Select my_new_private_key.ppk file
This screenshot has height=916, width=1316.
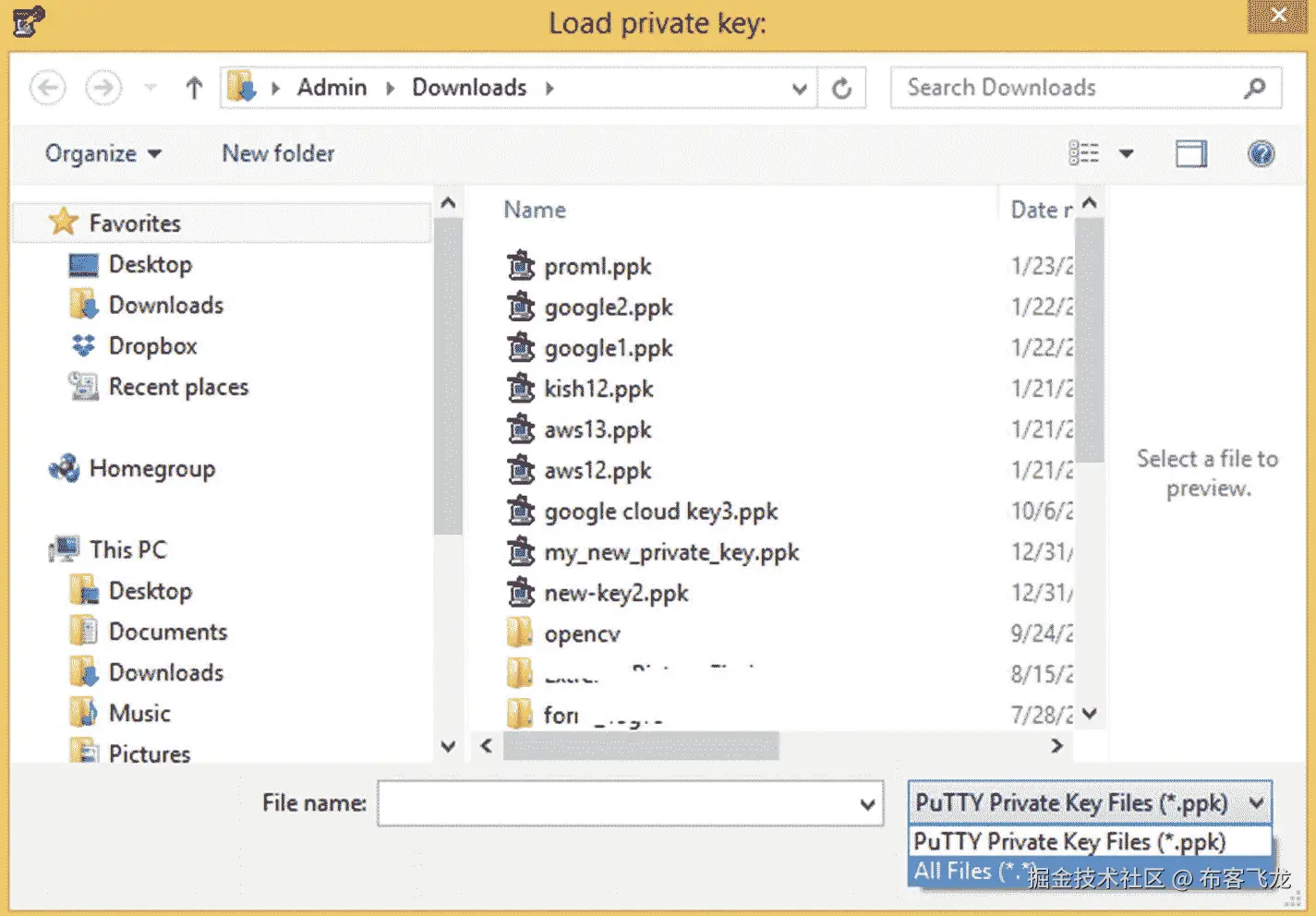[x=671, y=552]
